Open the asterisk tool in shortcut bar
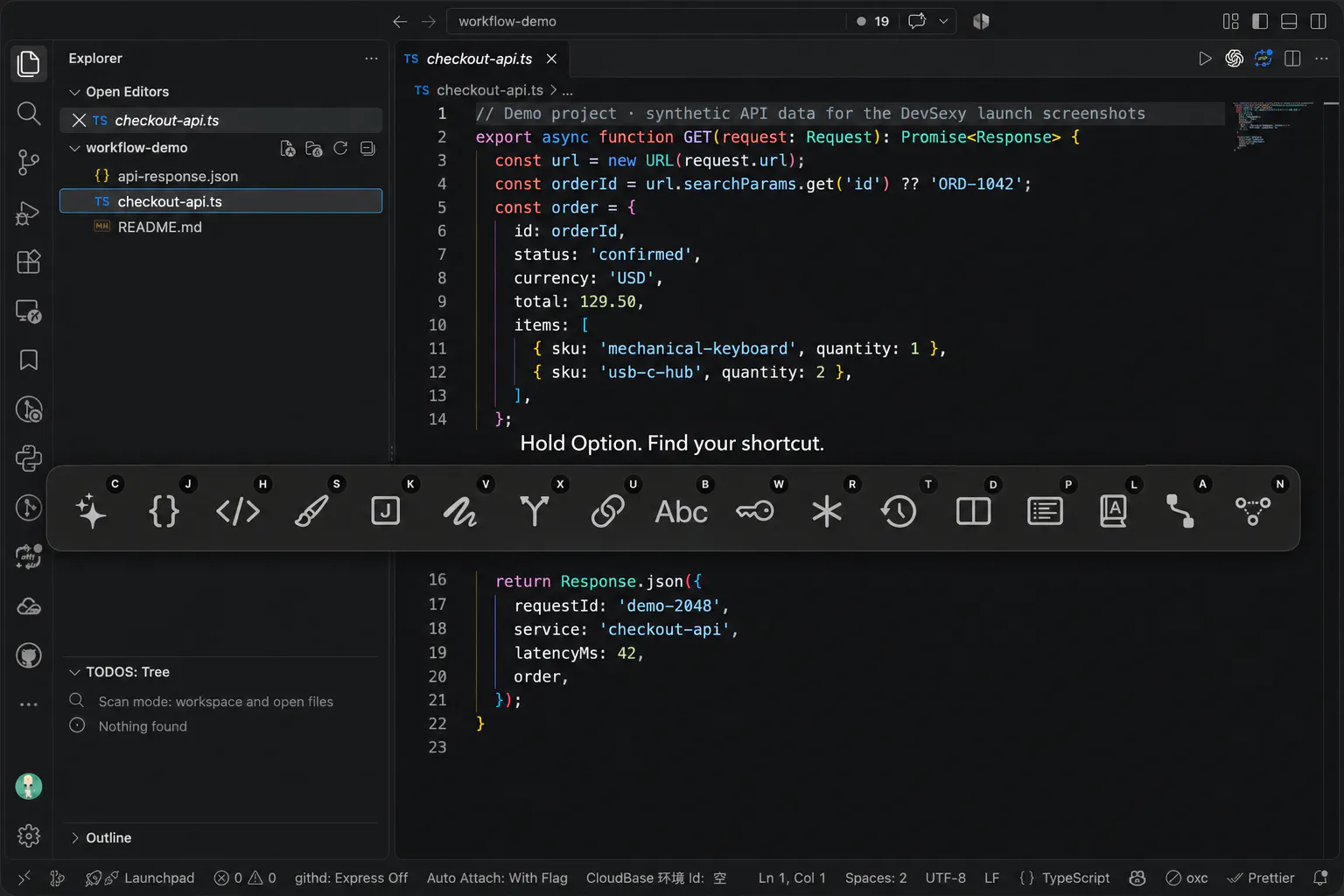 pyautogui.click(x=826, y=511)
